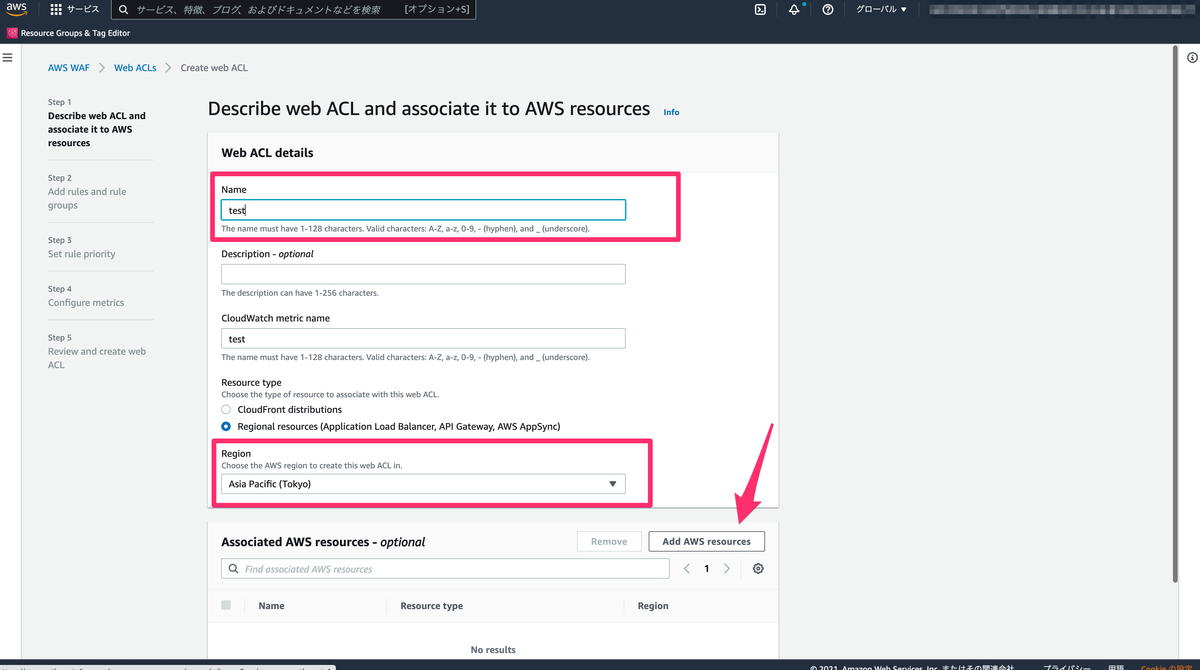Image resolution: width=1200 pixels, height=670 pixels.
Task: Toggle the select-all checkbox in resources table
Action: point(226,605)
